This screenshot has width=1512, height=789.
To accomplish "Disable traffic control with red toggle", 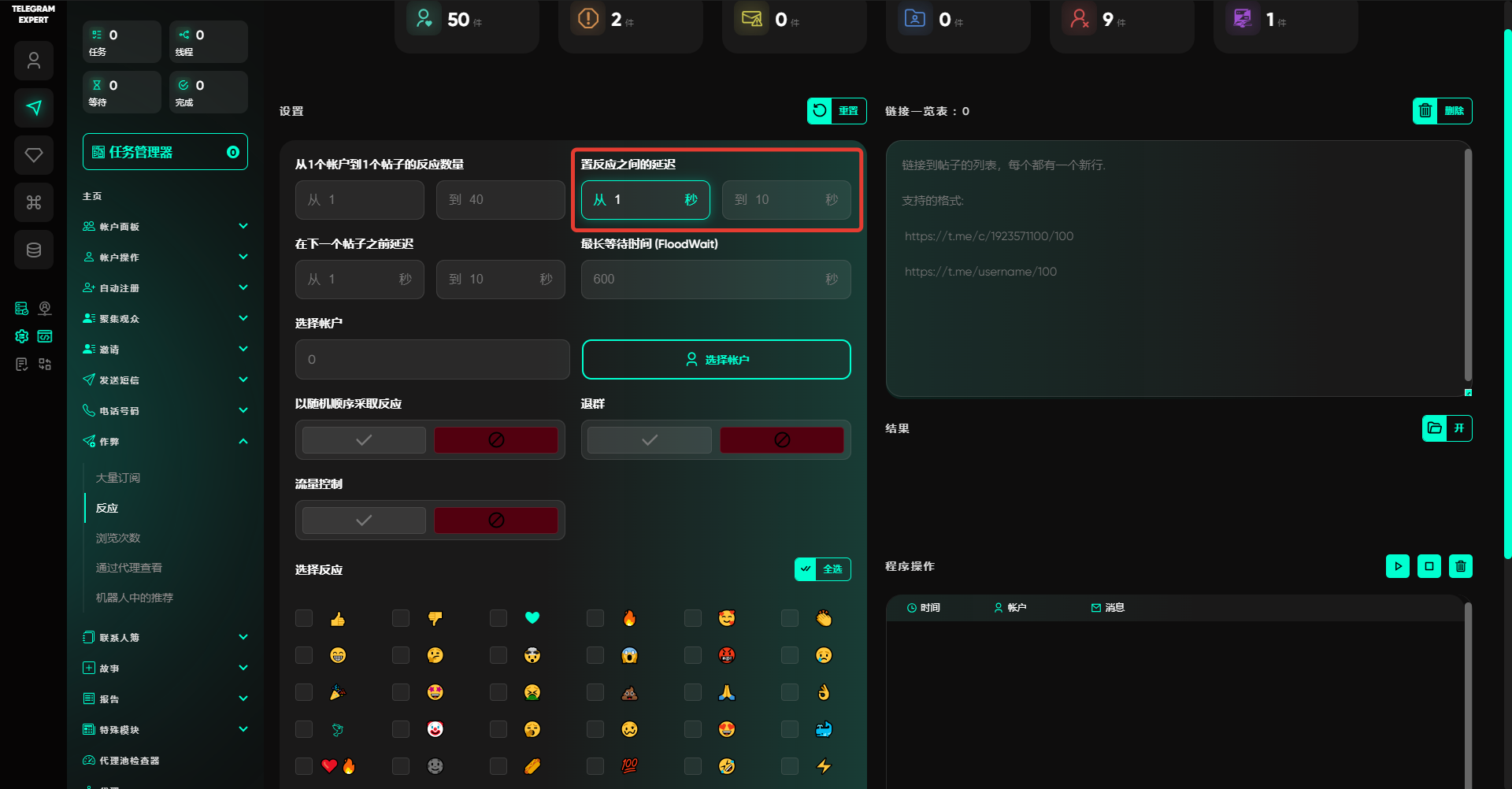I will (x=496, y=520).
